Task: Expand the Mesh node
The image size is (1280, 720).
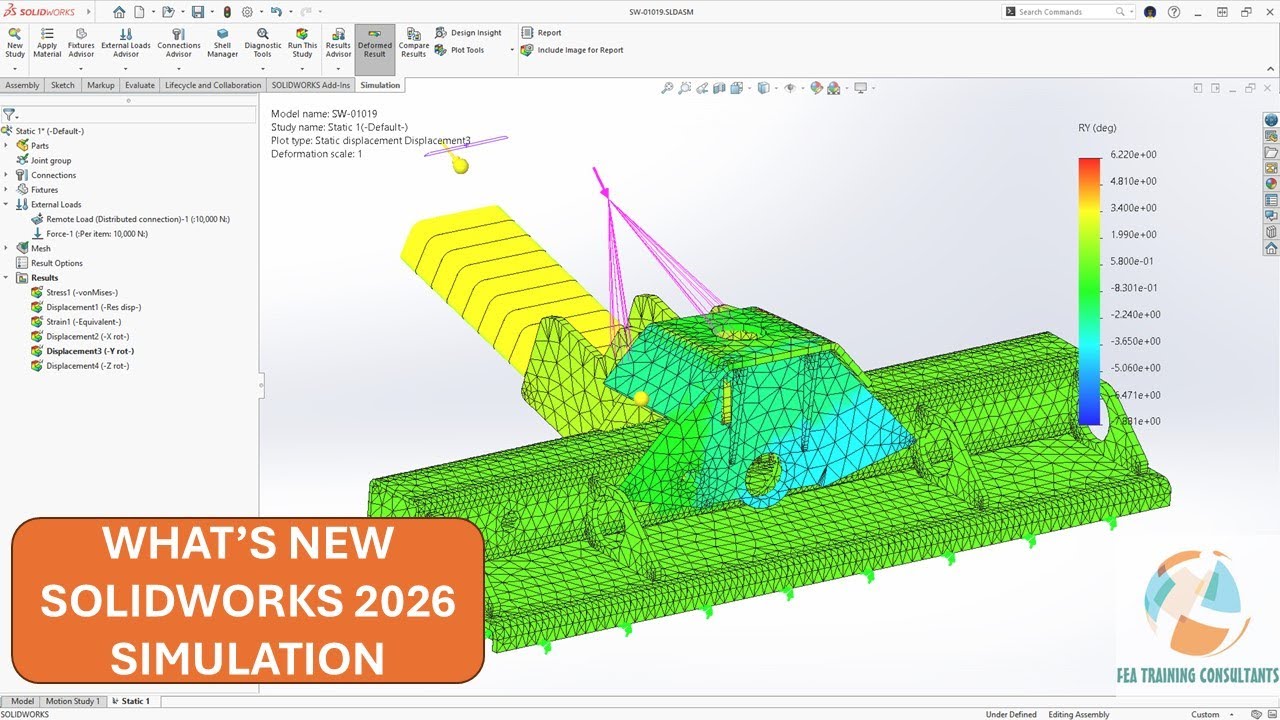Action: pos(6,249)
